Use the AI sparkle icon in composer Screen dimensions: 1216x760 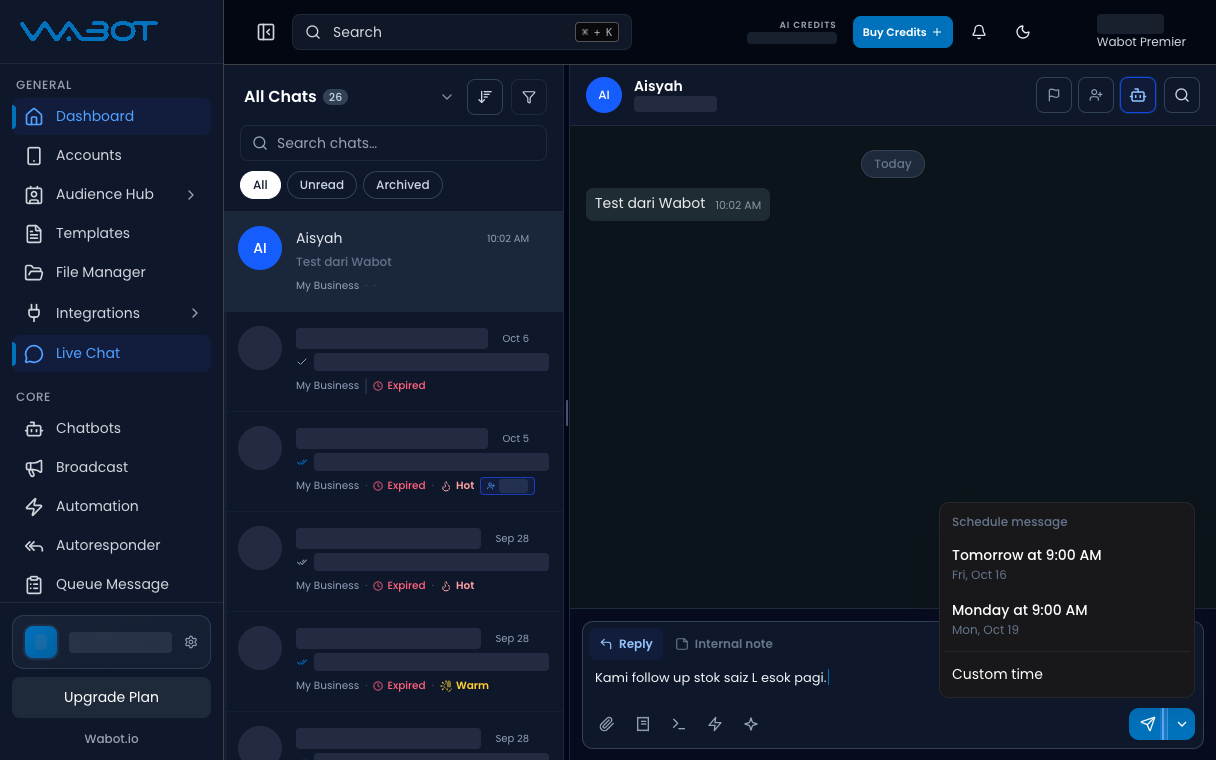tap(751, 724)
